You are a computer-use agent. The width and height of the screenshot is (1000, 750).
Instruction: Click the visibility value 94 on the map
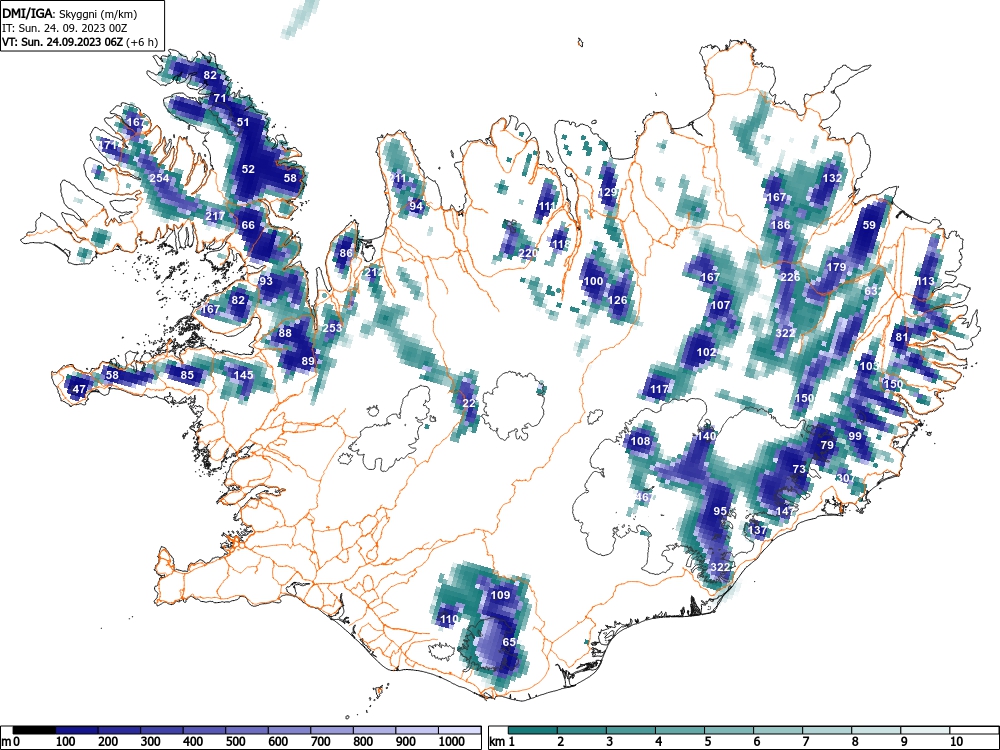[416, 206]
